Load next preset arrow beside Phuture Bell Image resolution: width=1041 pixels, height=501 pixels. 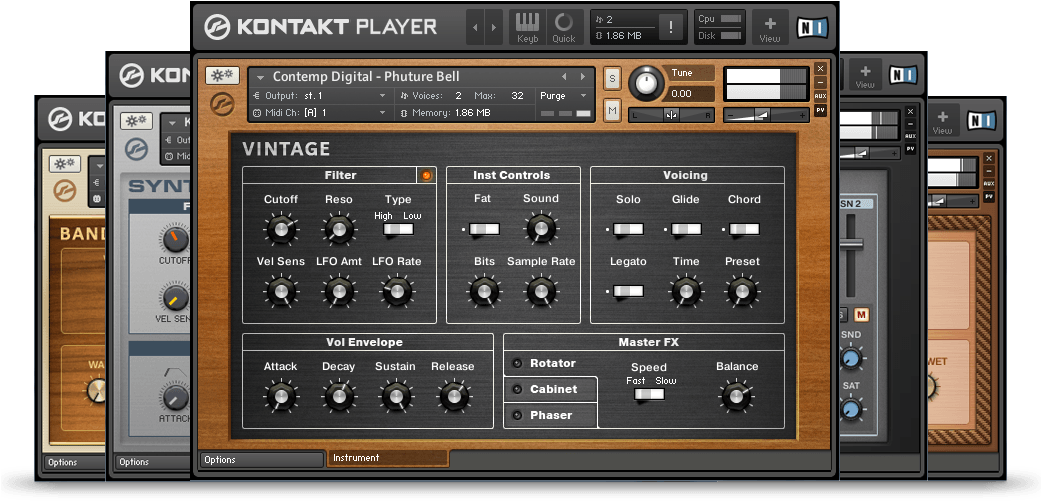583,76
